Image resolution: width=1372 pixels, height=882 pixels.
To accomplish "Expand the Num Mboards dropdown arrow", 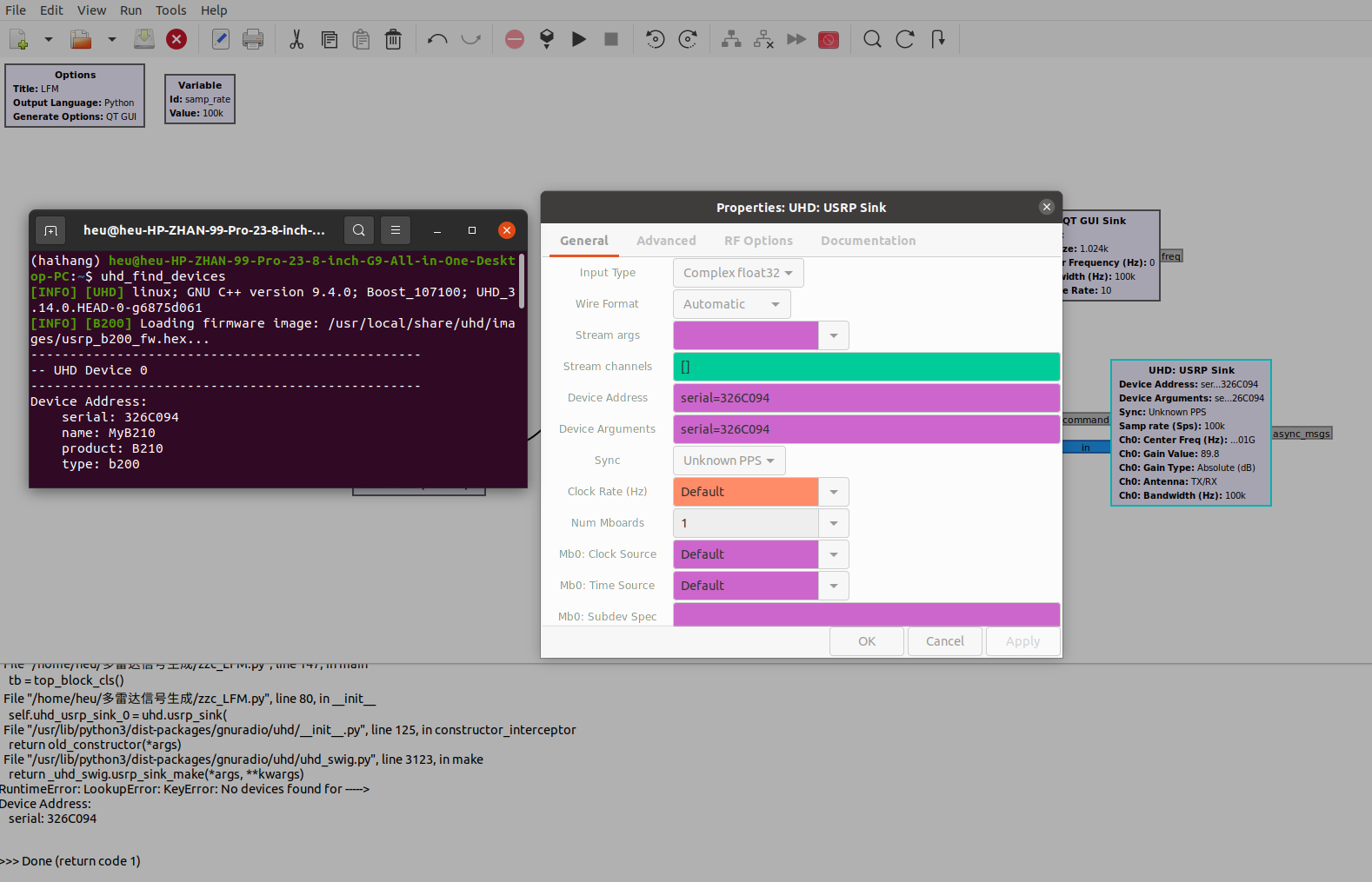I will coord(834,523).
